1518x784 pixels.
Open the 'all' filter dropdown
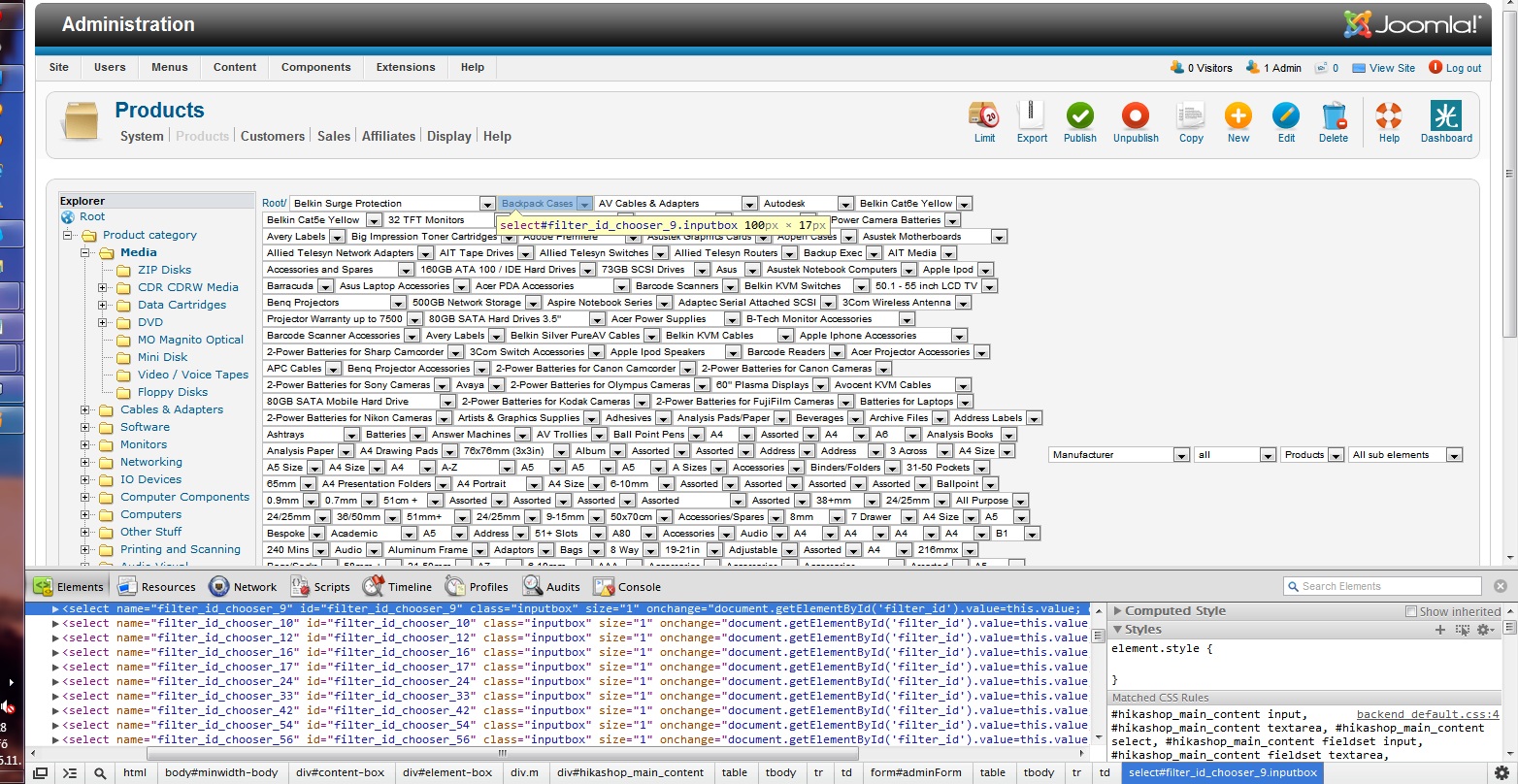click(1235, 455)
